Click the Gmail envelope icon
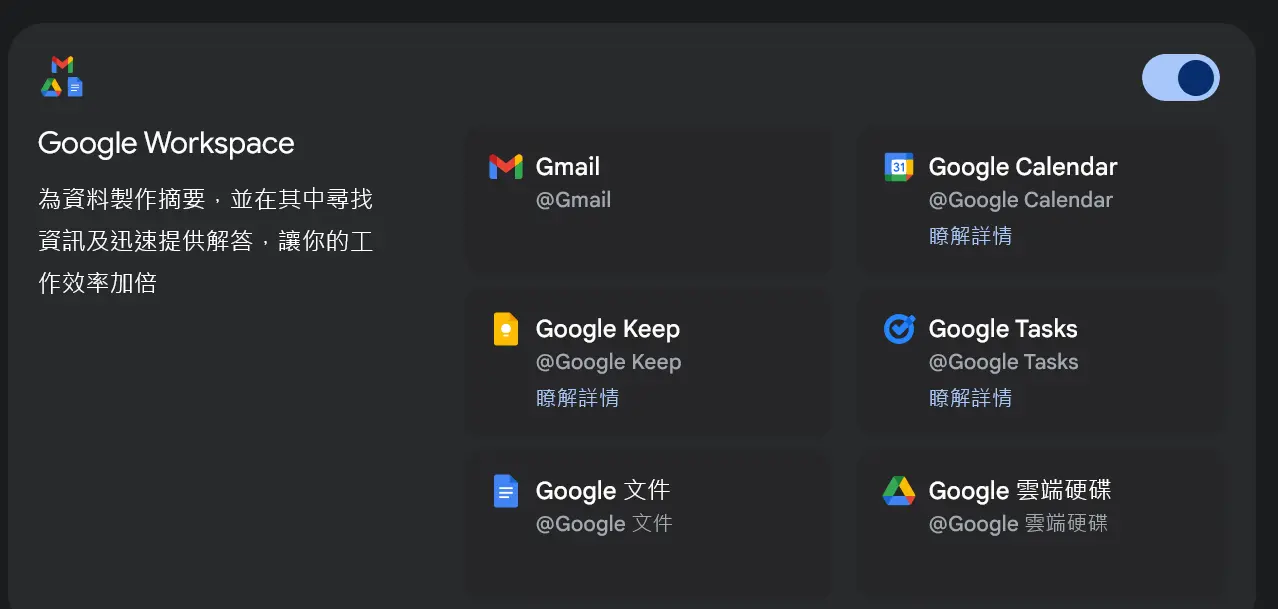Image resolution: width=1278 pixels, height=609 pixels. 506,167
